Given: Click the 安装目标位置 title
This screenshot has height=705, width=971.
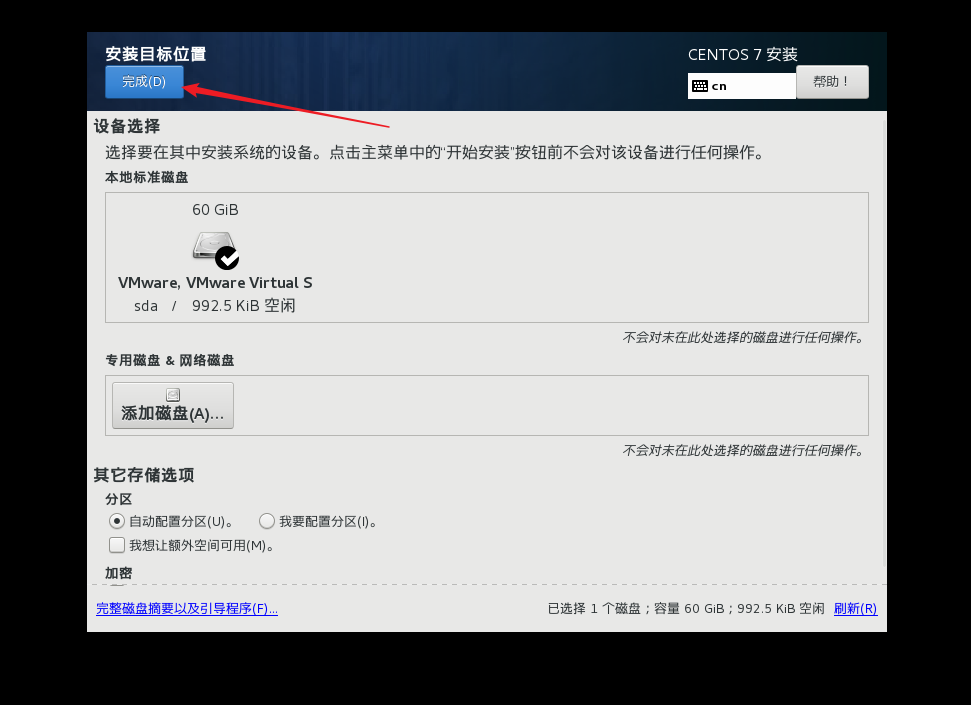Looking at the screenshot, I should tap(155, 54).
